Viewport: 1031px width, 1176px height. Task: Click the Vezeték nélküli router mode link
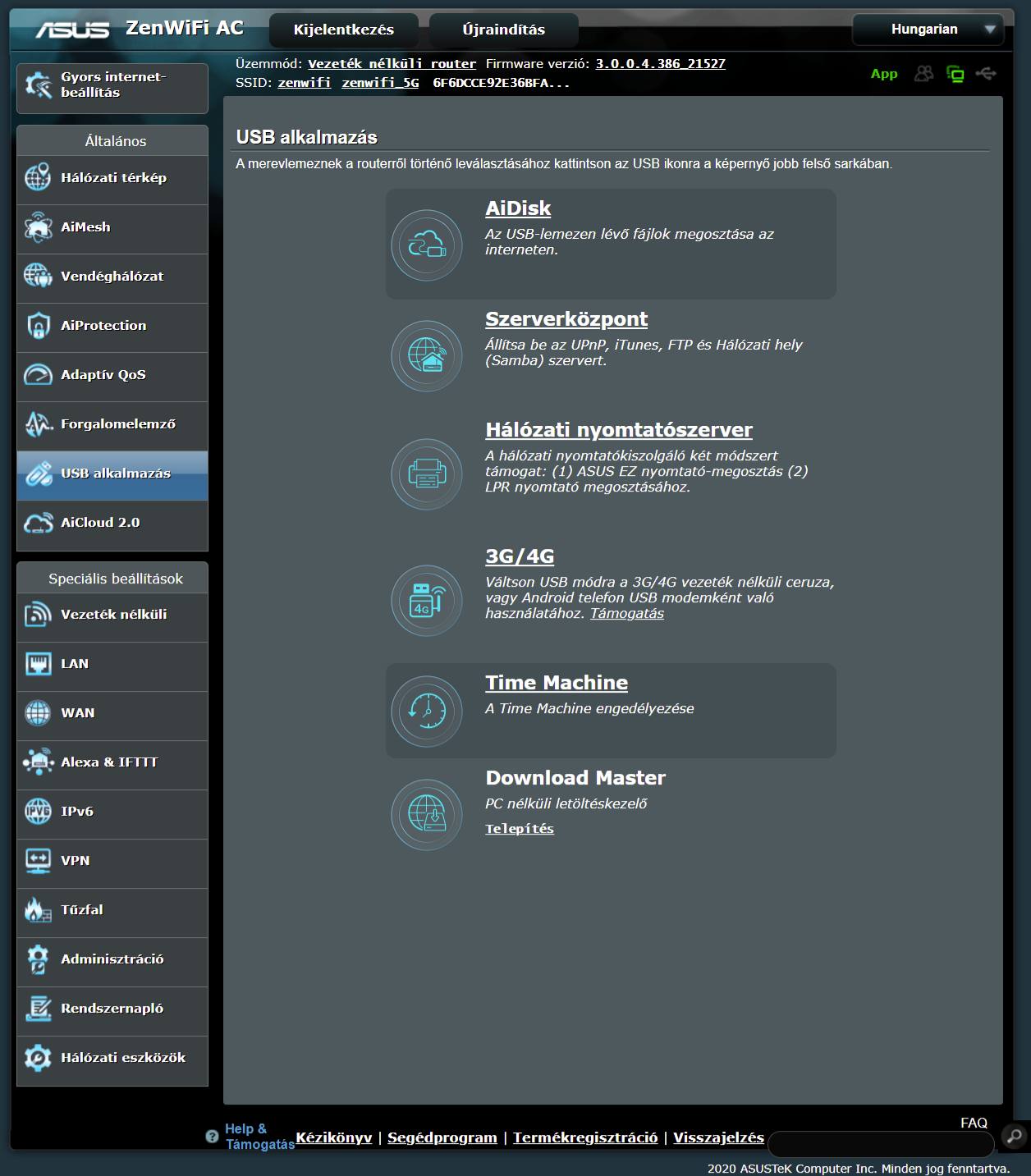point(392,64)
